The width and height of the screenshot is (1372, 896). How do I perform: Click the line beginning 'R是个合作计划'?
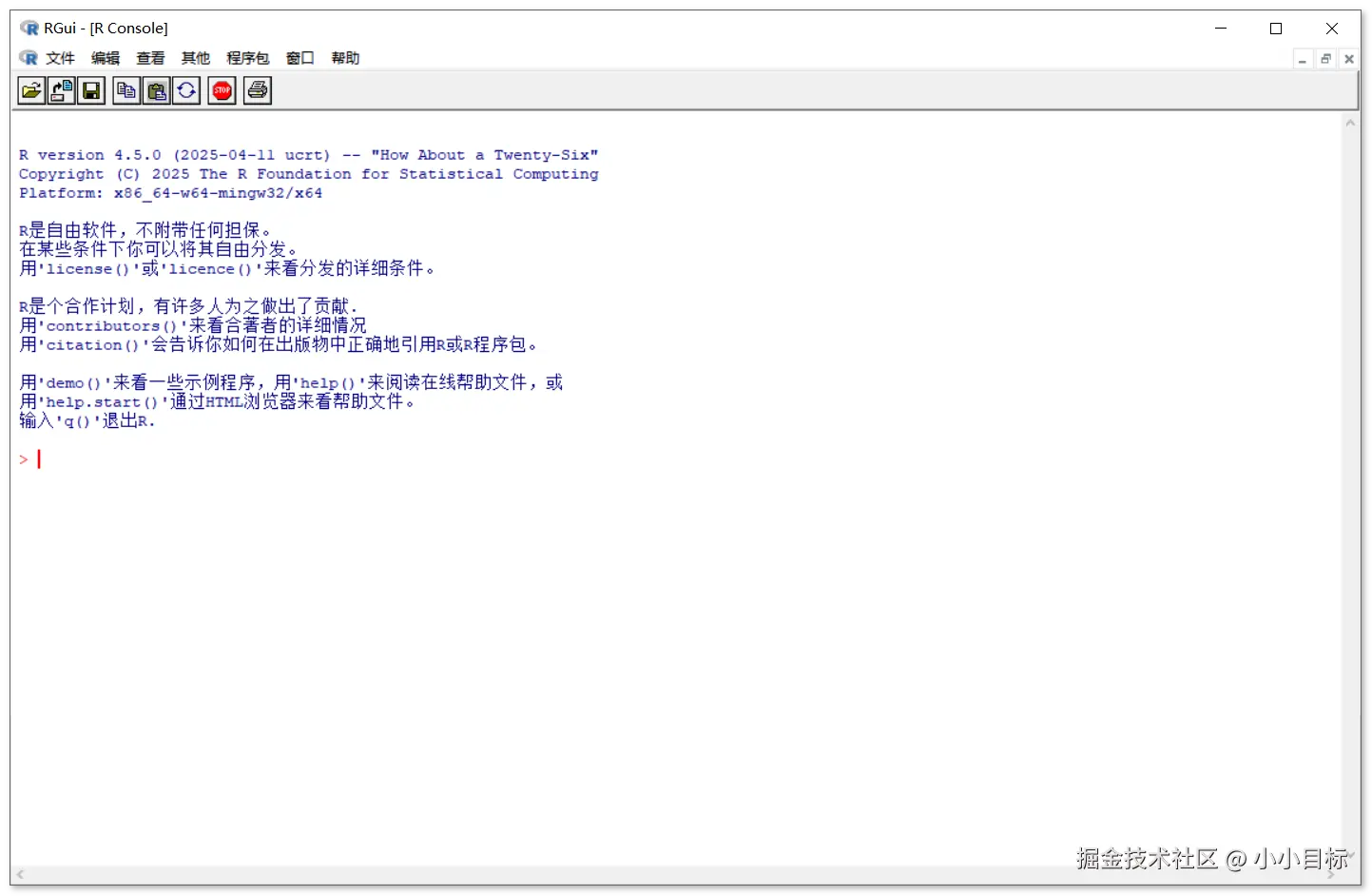tap(188, 306)
